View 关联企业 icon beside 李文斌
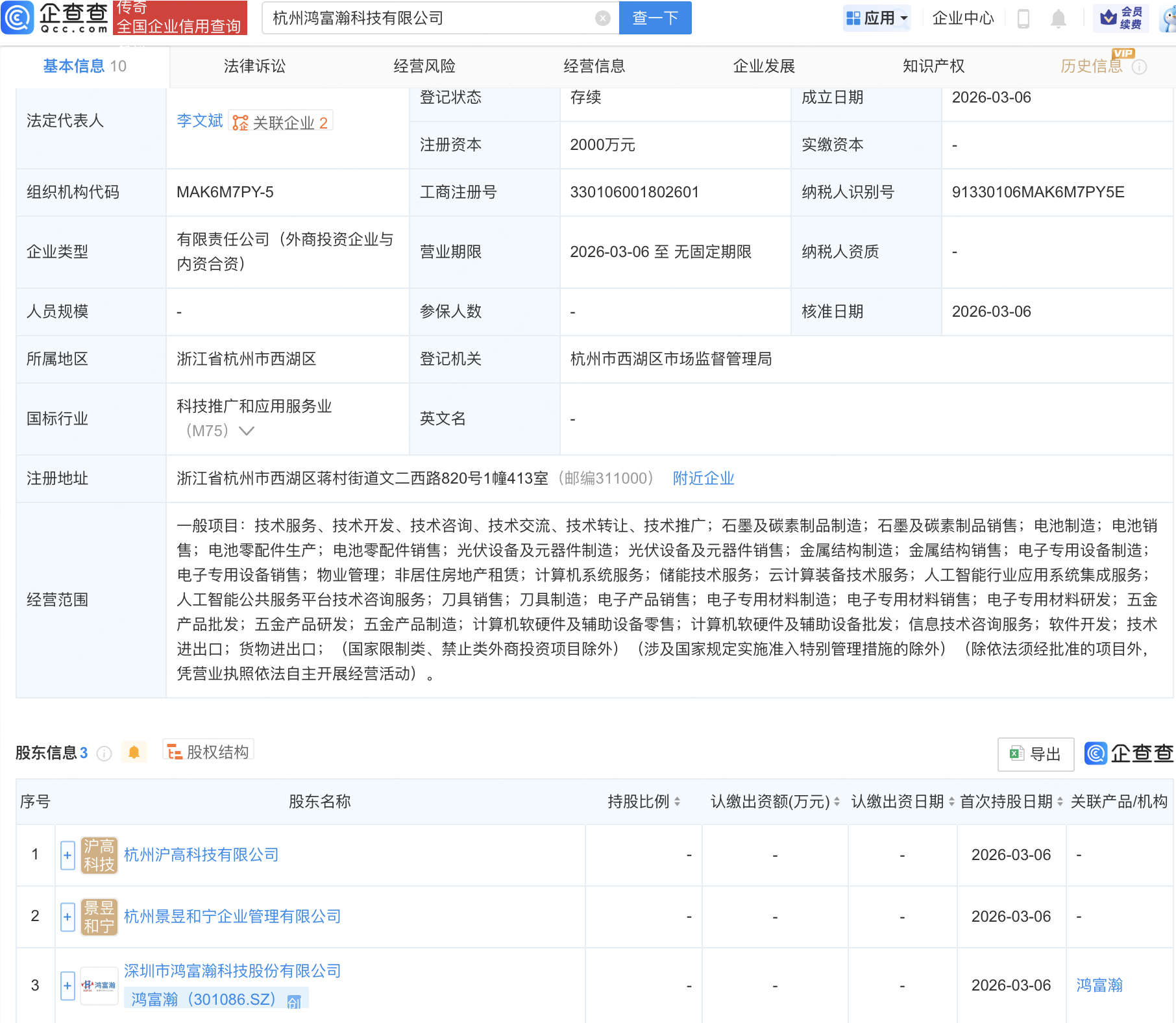Image resolution: width=1176 pixels, height=1023 pixels. pos(239,121)
